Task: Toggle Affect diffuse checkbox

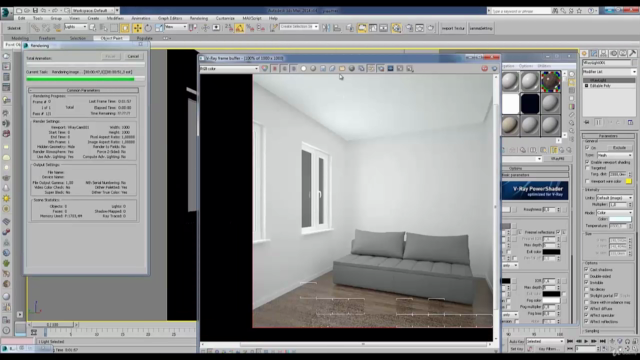Action: point(587,309)
